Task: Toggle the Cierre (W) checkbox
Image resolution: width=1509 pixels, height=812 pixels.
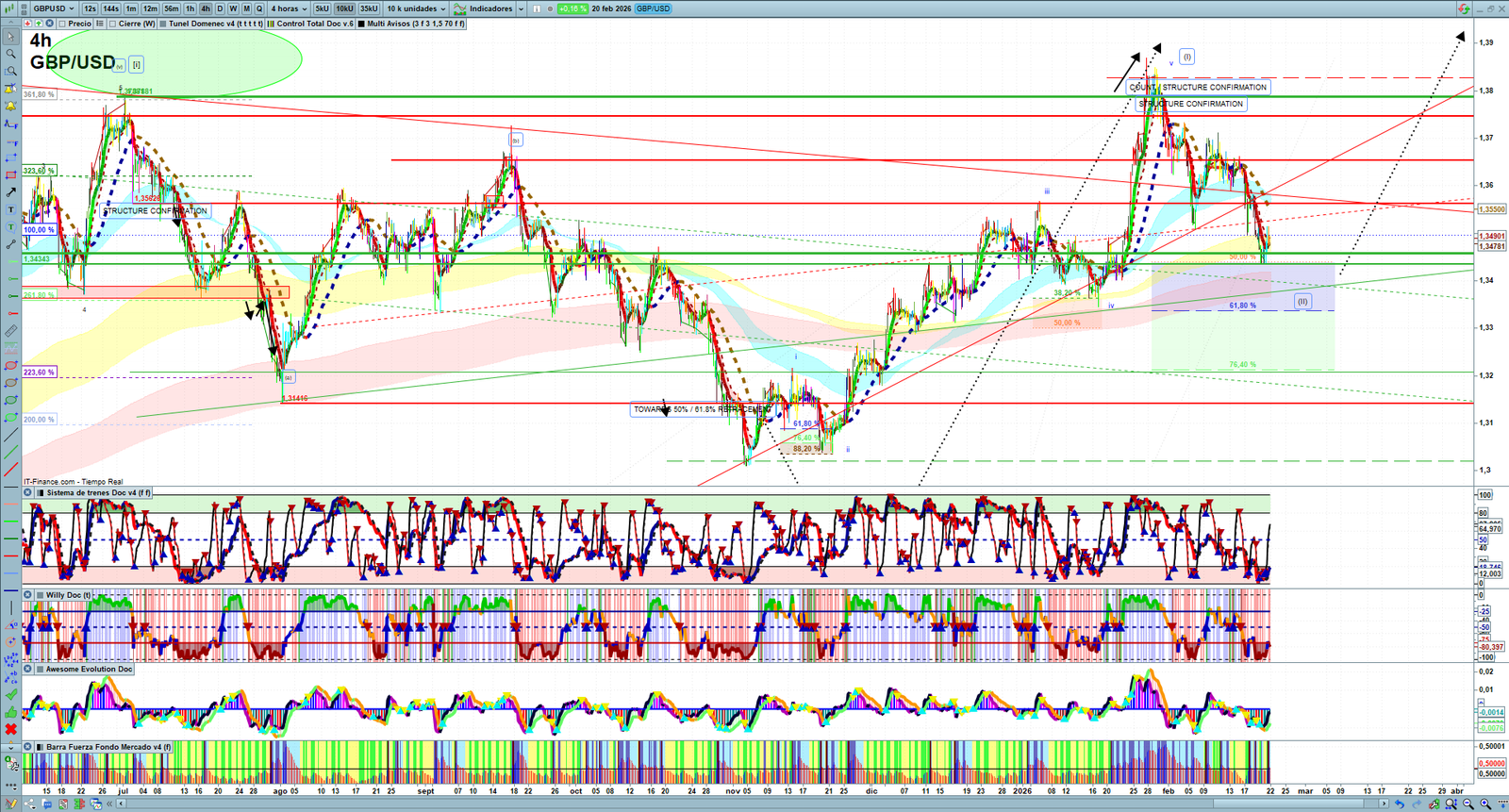Action: pyautogui.click(x=113, y=24)
